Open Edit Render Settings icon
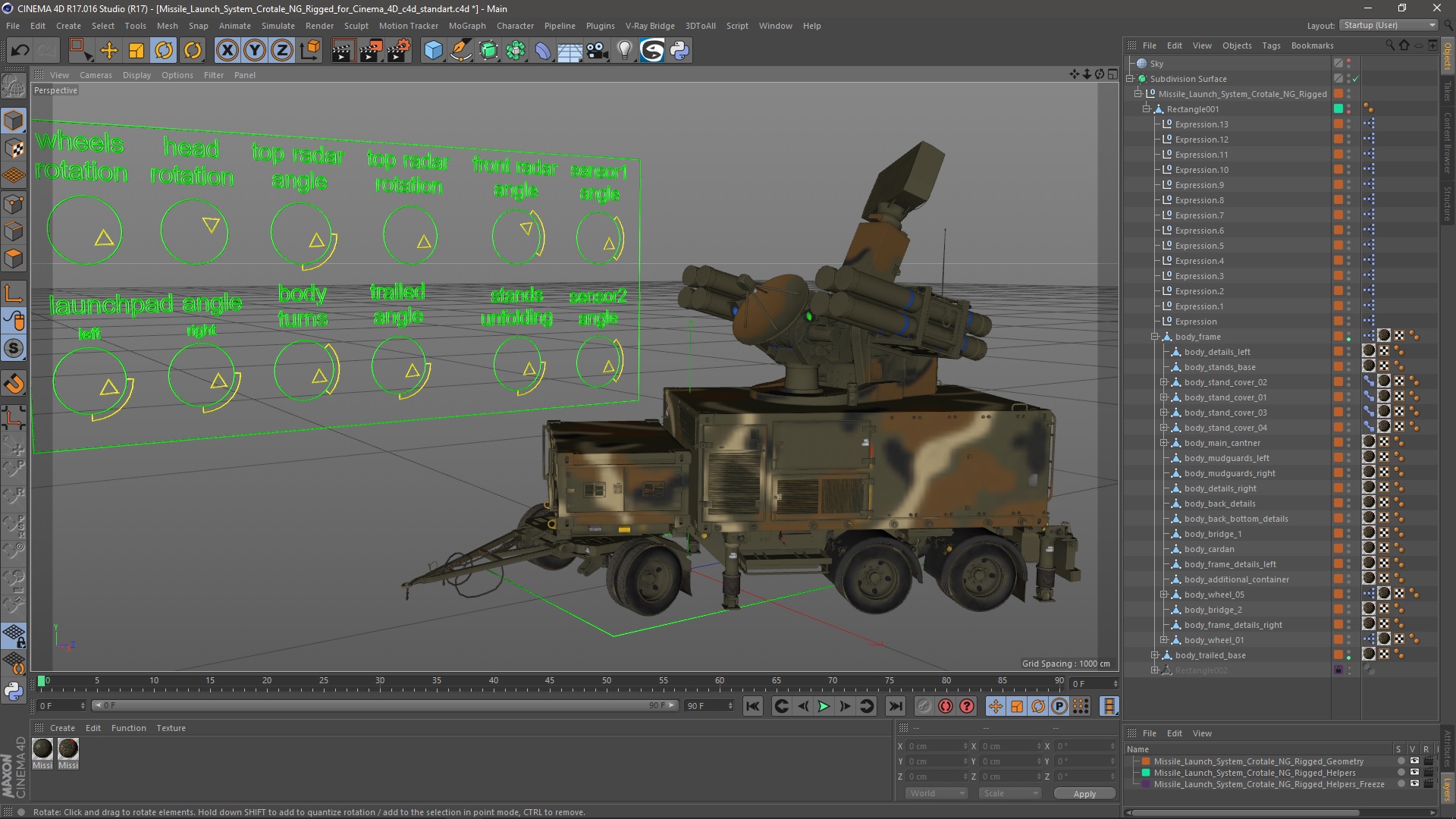Viewport: 1456px width, 819px height. [x=399, y=51]
